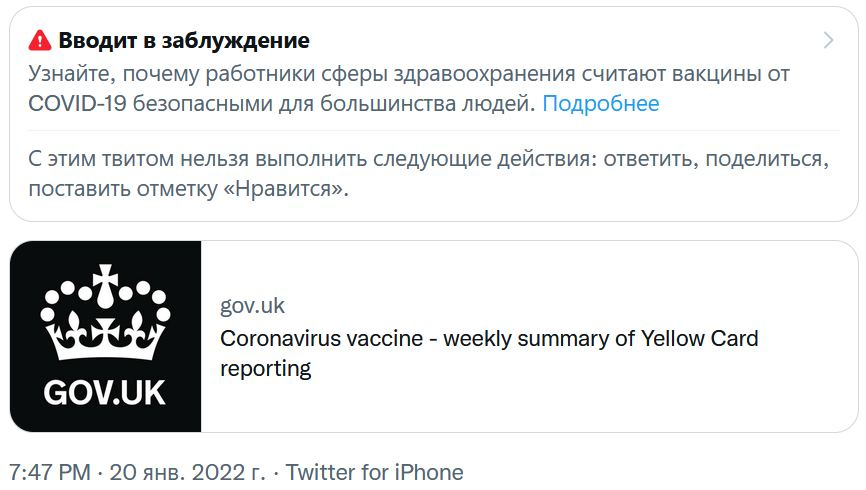Open the gov.uk domain label
Viewport: 866px width, 490px height.
[252, 305]
